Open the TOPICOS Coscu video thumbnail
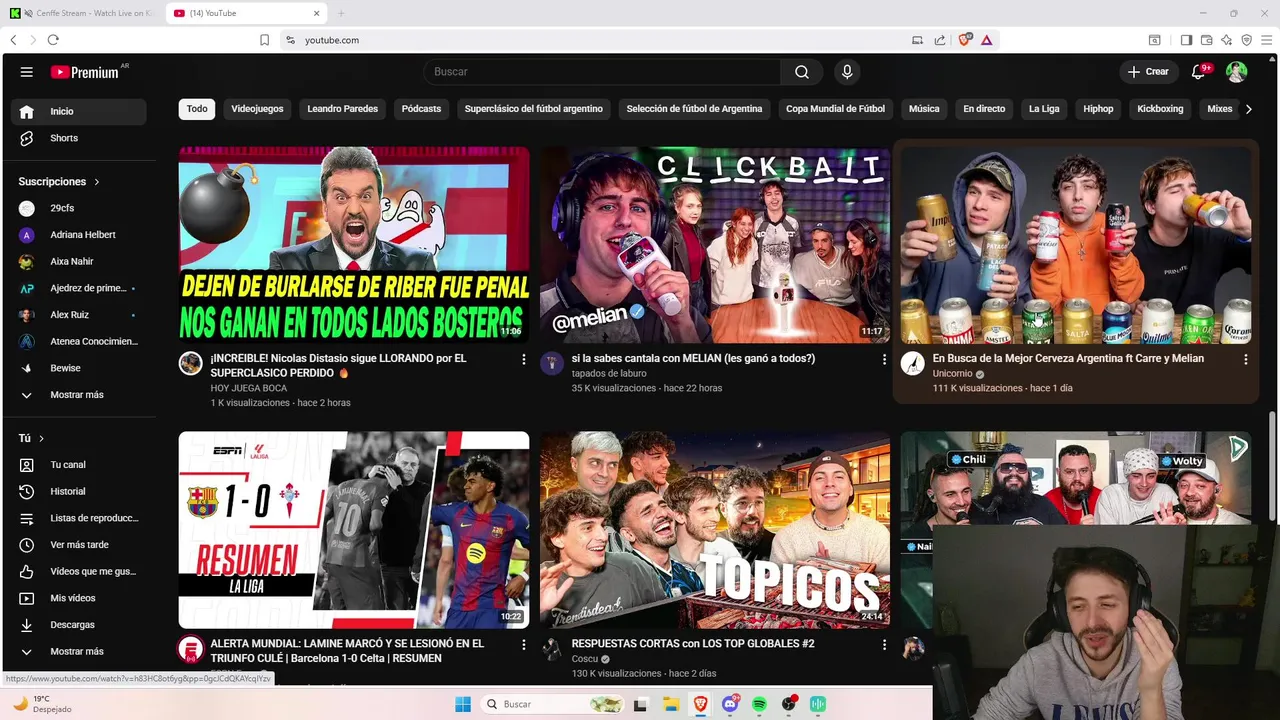This screenshot has height=720, width=1280. 715,530
